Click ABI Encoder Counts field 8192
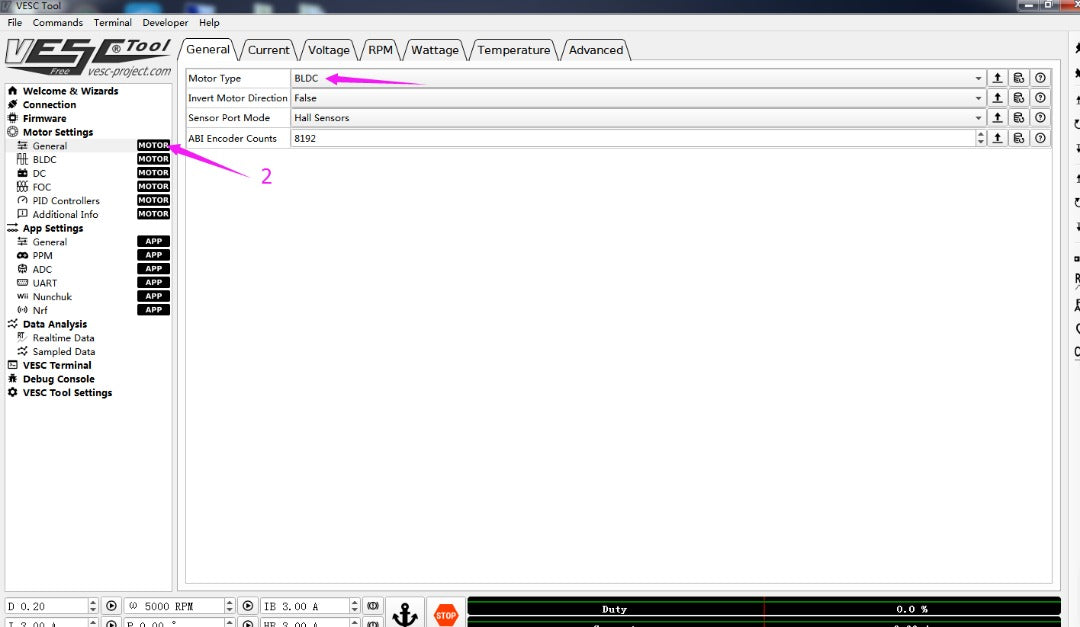The image size is (1080, 627). click(x=633, y=138)
